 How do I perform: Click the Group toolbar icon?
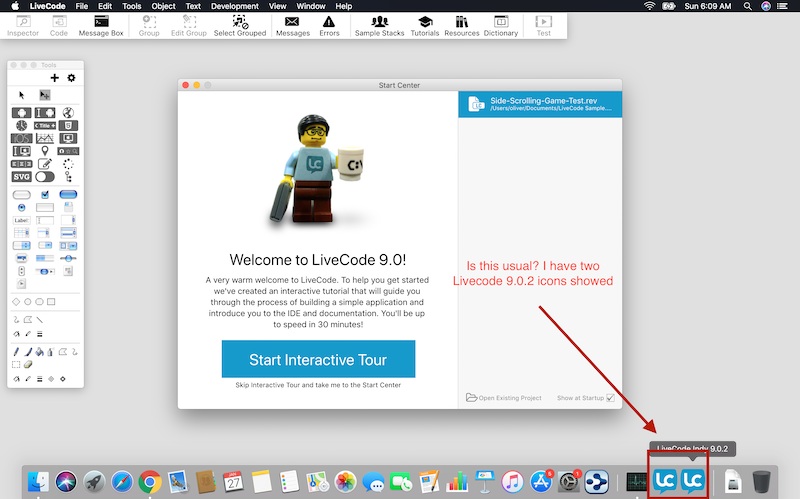coord(149,26)
